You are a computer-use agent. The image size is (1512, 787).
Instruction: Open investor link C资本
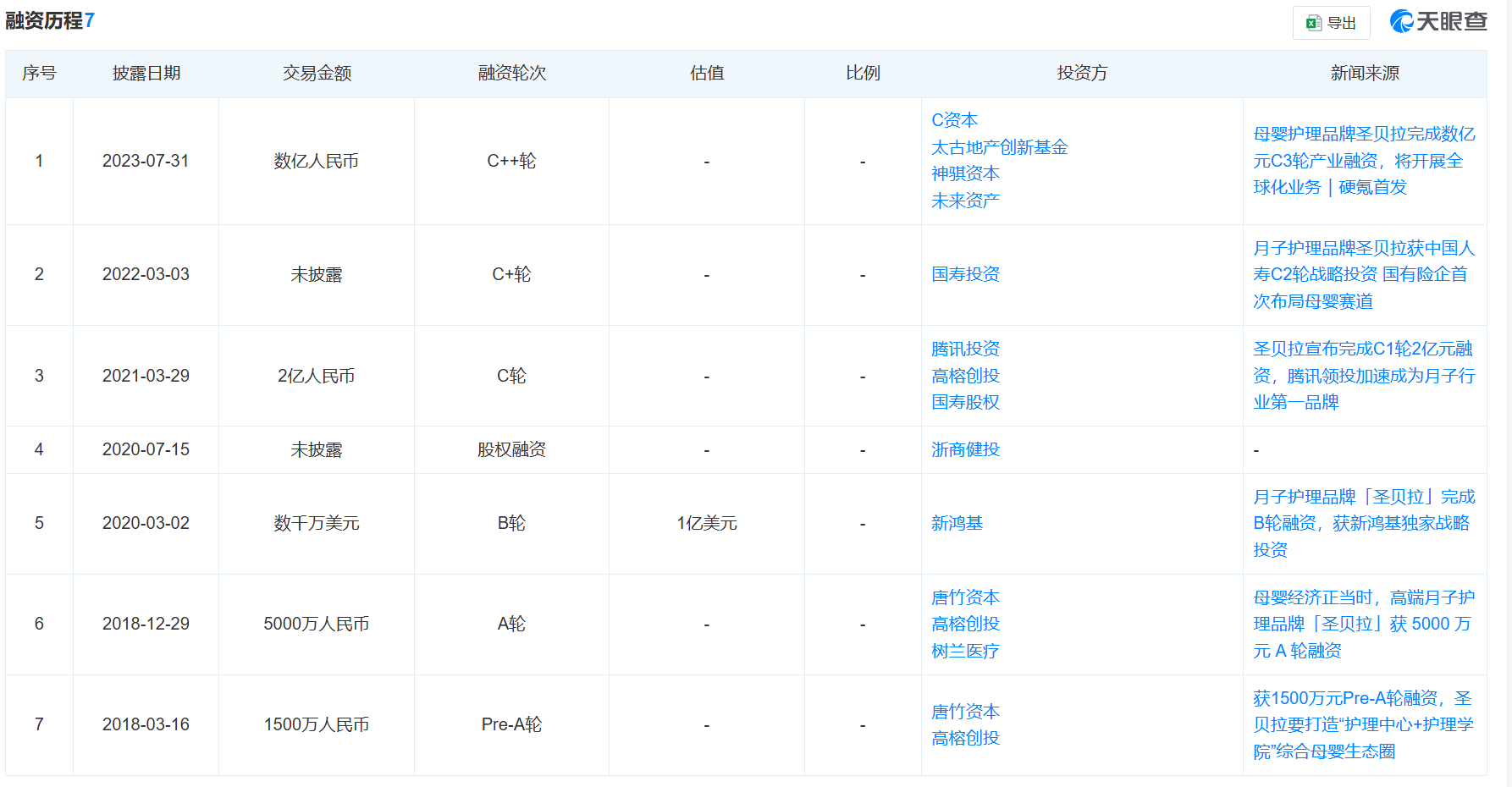[x=954, y=120]
